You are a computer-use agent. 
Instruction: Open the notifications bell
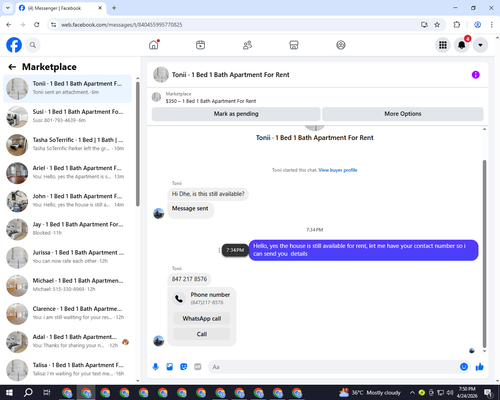(462, 45)
